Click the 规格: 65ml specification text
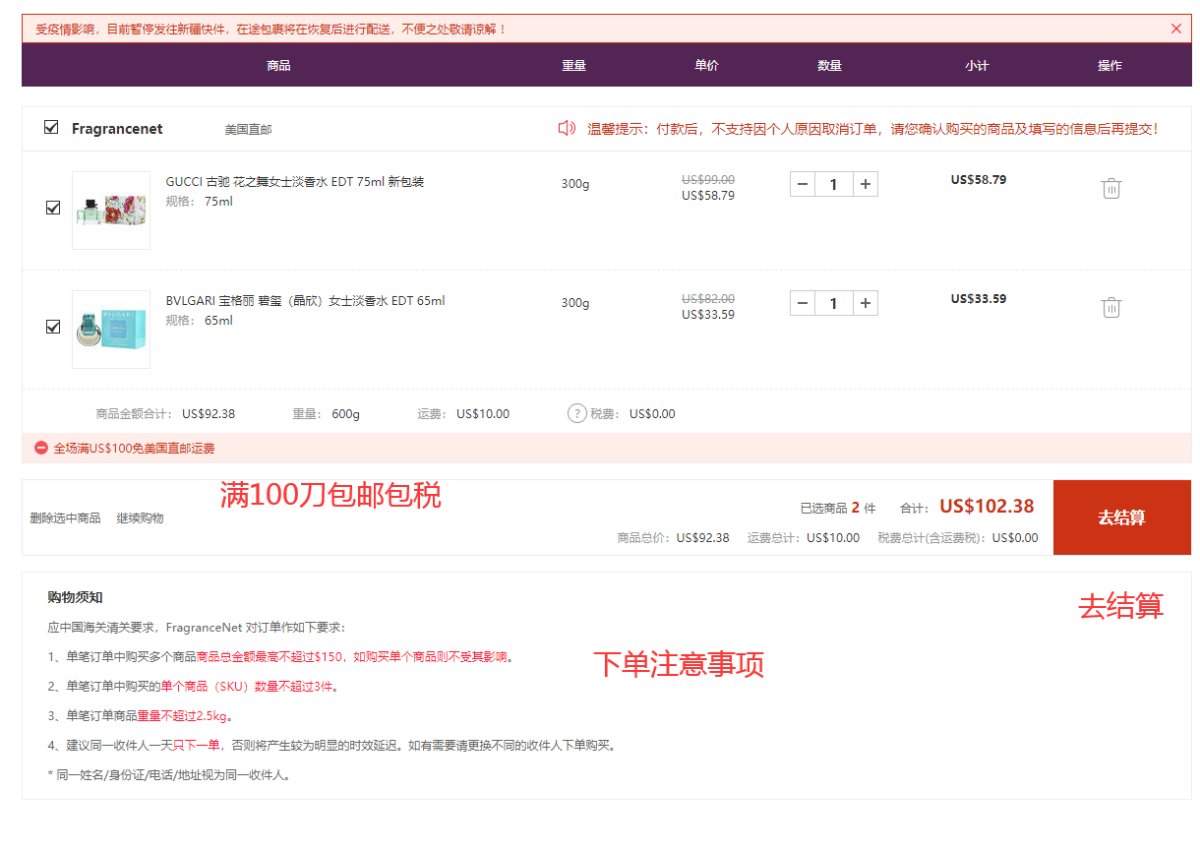Viewport: 1200px width, 851px height. point(199,320)
